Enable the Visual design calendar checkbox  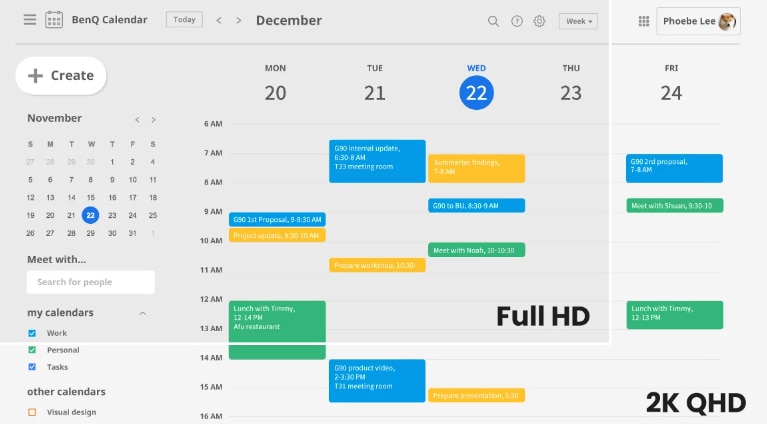pos(32,412)
